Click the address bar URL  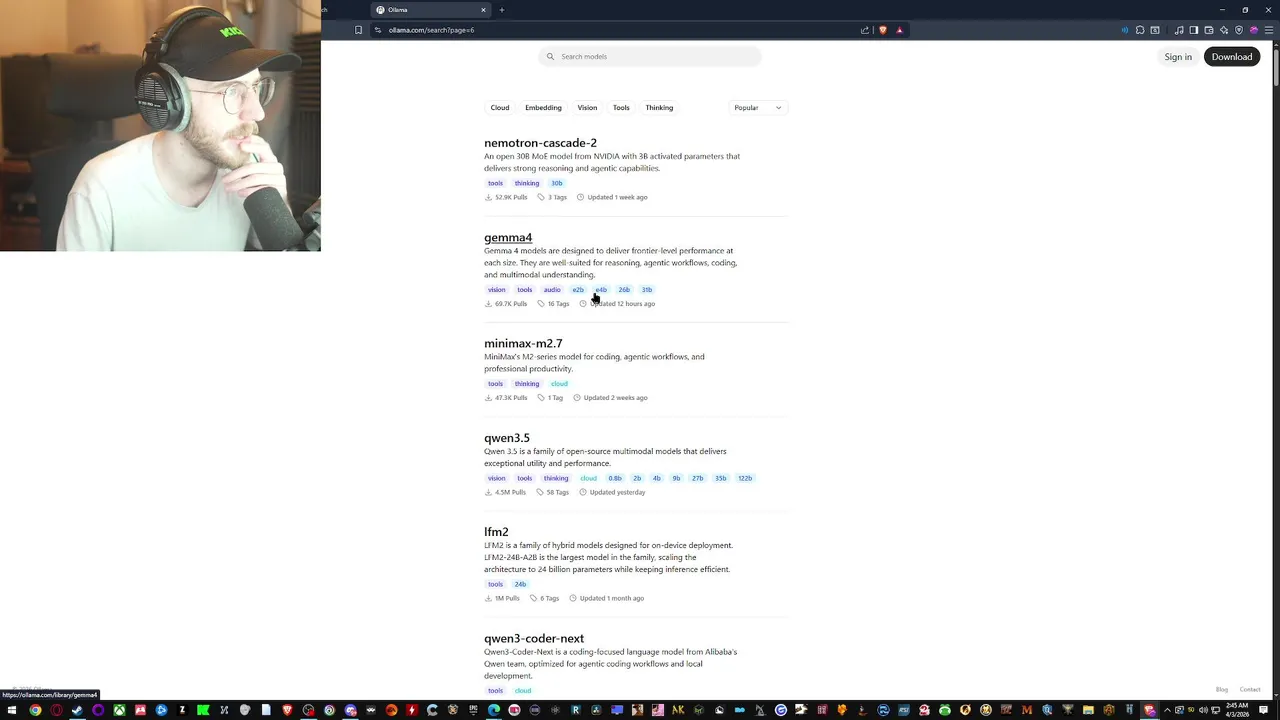431,30
